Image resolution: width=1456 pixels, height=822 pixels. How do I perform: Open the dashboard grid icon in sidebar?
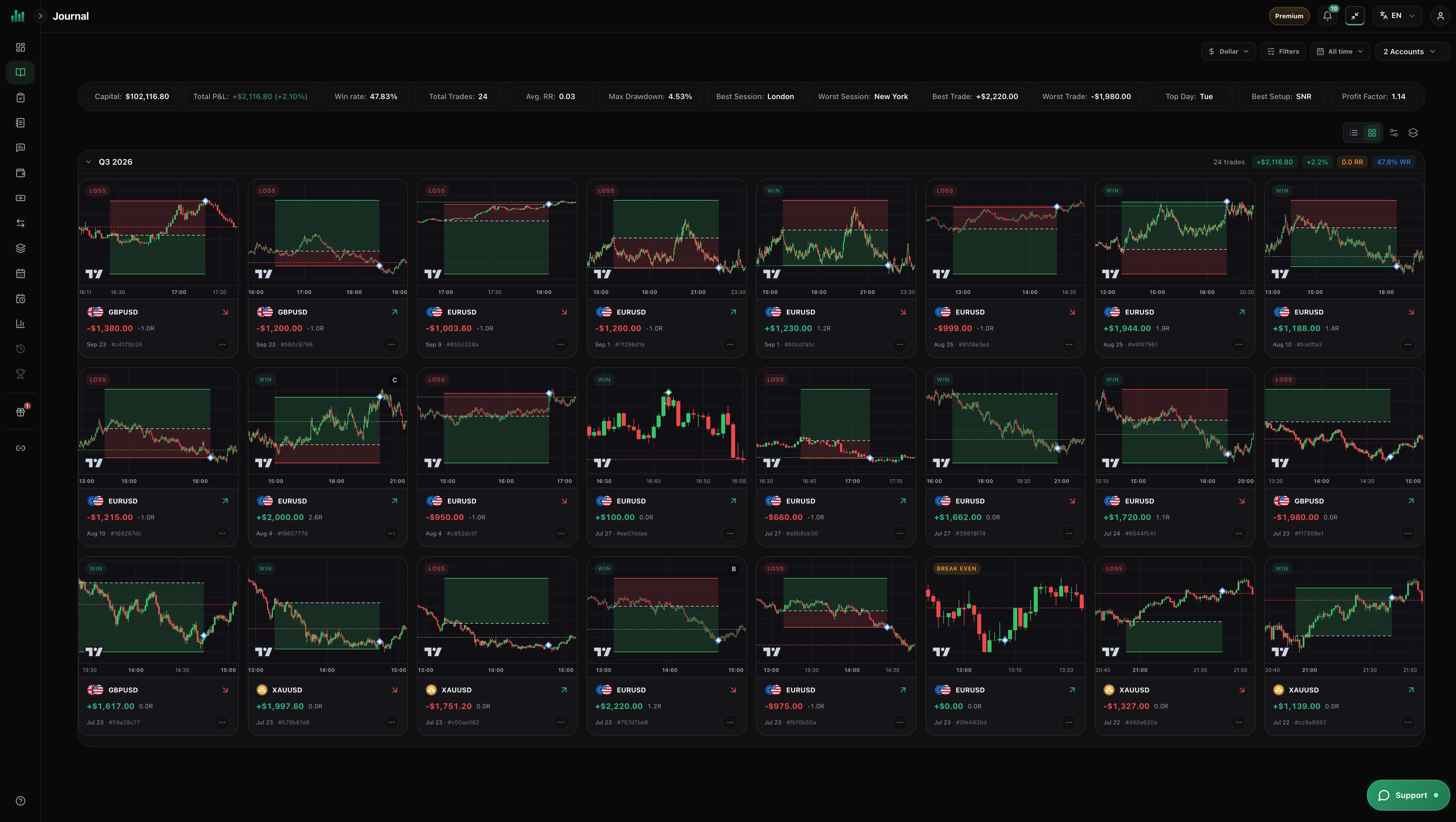click(x=20, y=47)
